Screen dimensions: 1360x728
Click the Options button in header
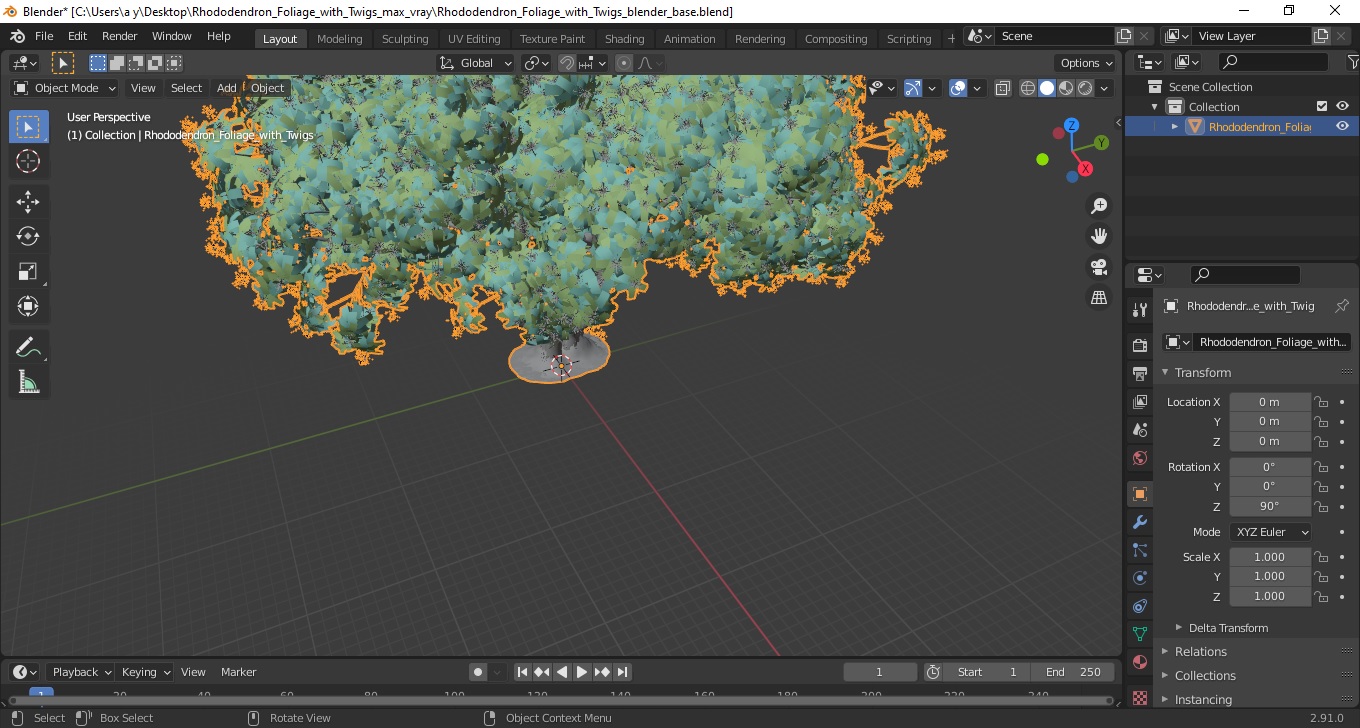(1087, 63)
